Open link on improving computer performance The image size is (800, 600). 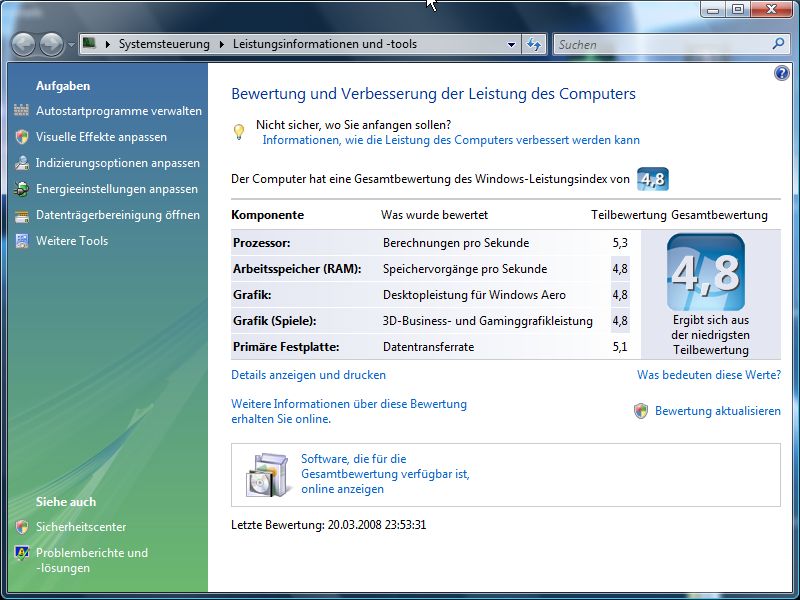(451, 140)
